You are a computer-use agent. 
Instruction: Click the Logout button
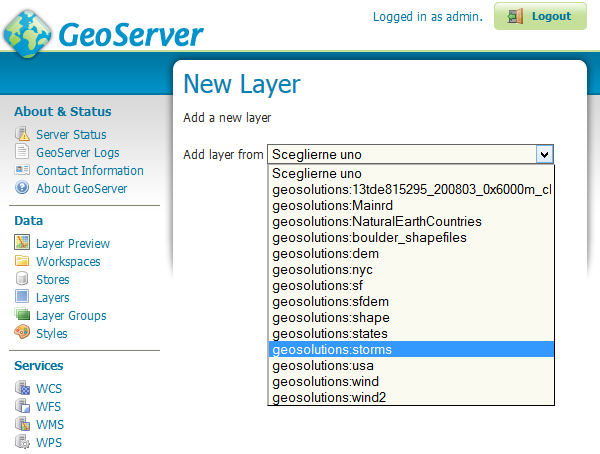coord(540,16)
